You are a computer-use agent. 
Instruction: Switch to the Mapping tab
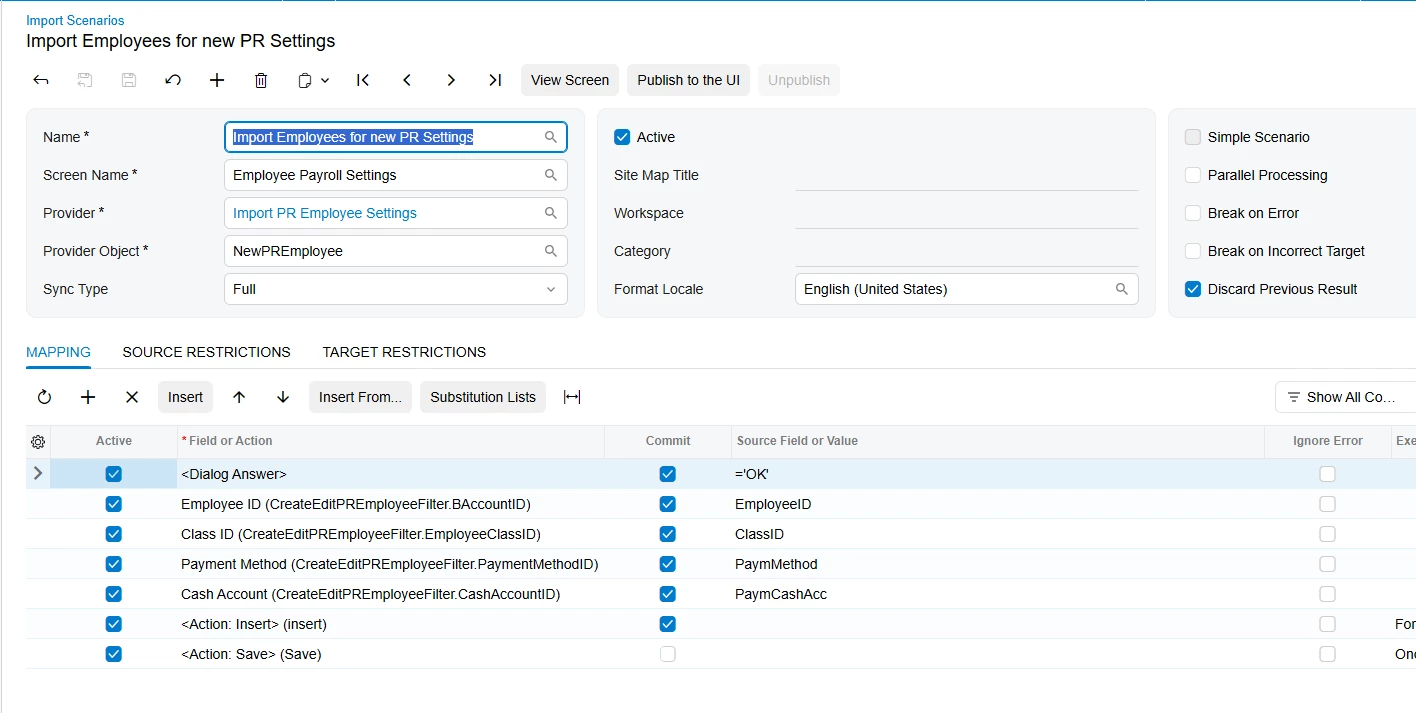click(58, 352)
